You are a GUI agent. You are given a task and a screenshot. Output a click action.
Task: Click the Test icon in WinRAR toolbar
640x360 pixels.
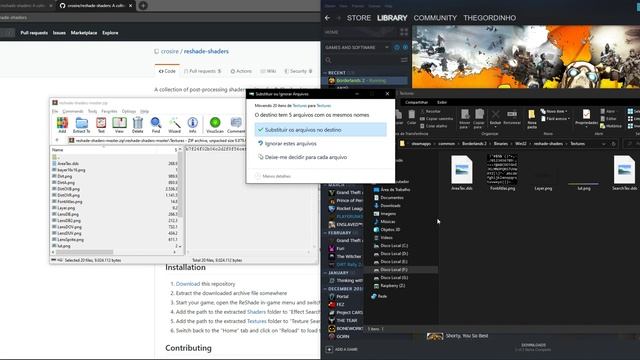(x=101, y=123)
